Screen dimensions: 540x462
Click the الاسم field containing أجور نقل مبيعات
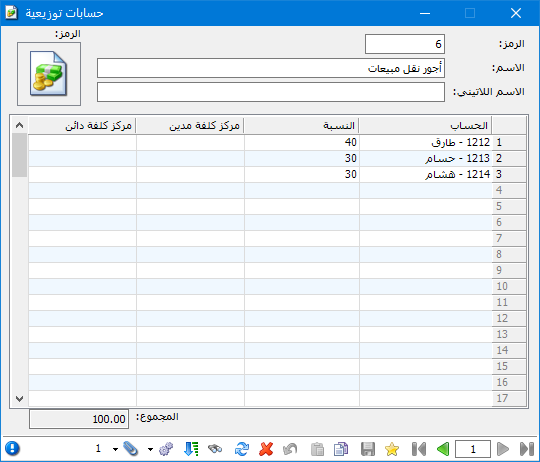click(271, 68)
